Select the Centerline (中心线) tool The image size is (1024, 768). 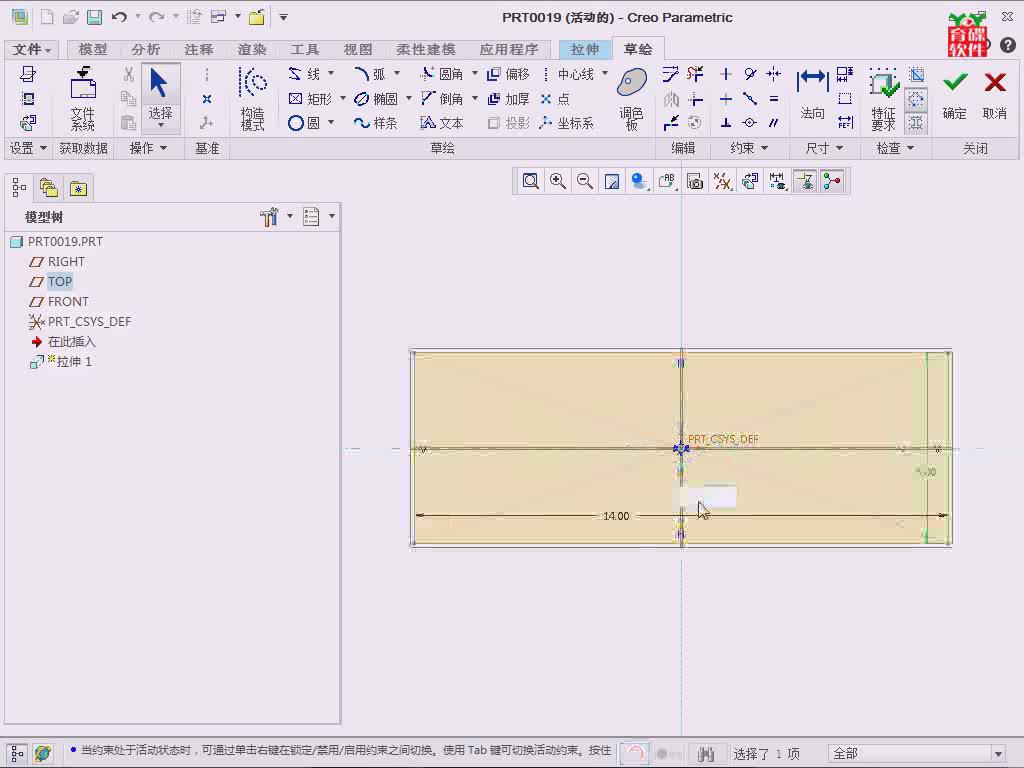click(568, 74)
